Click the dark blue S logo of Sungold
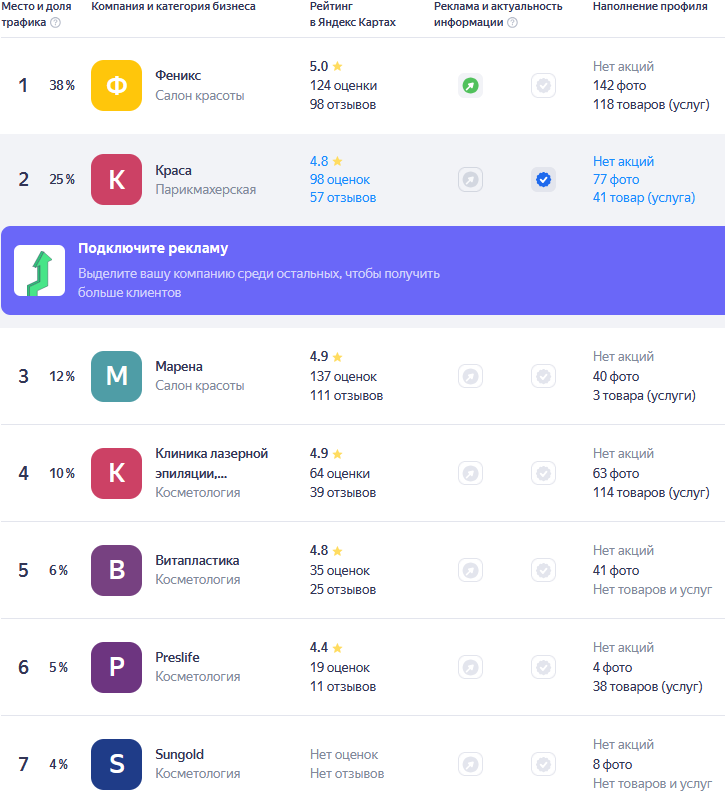This screenshot has width=725, height=800. pyautogui.click(x=116, y=764)
